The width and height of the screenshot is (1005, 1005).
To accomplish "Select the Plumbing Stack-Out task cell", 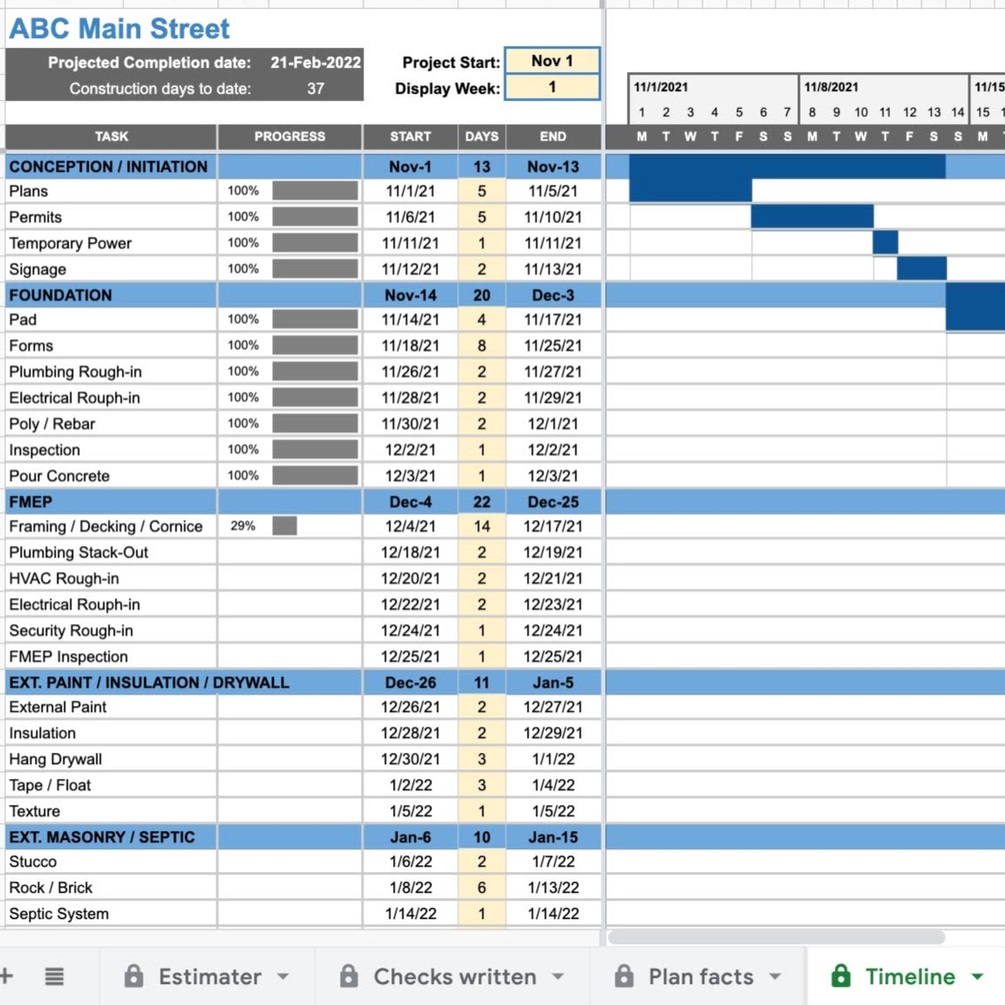I will coord(111,552).
